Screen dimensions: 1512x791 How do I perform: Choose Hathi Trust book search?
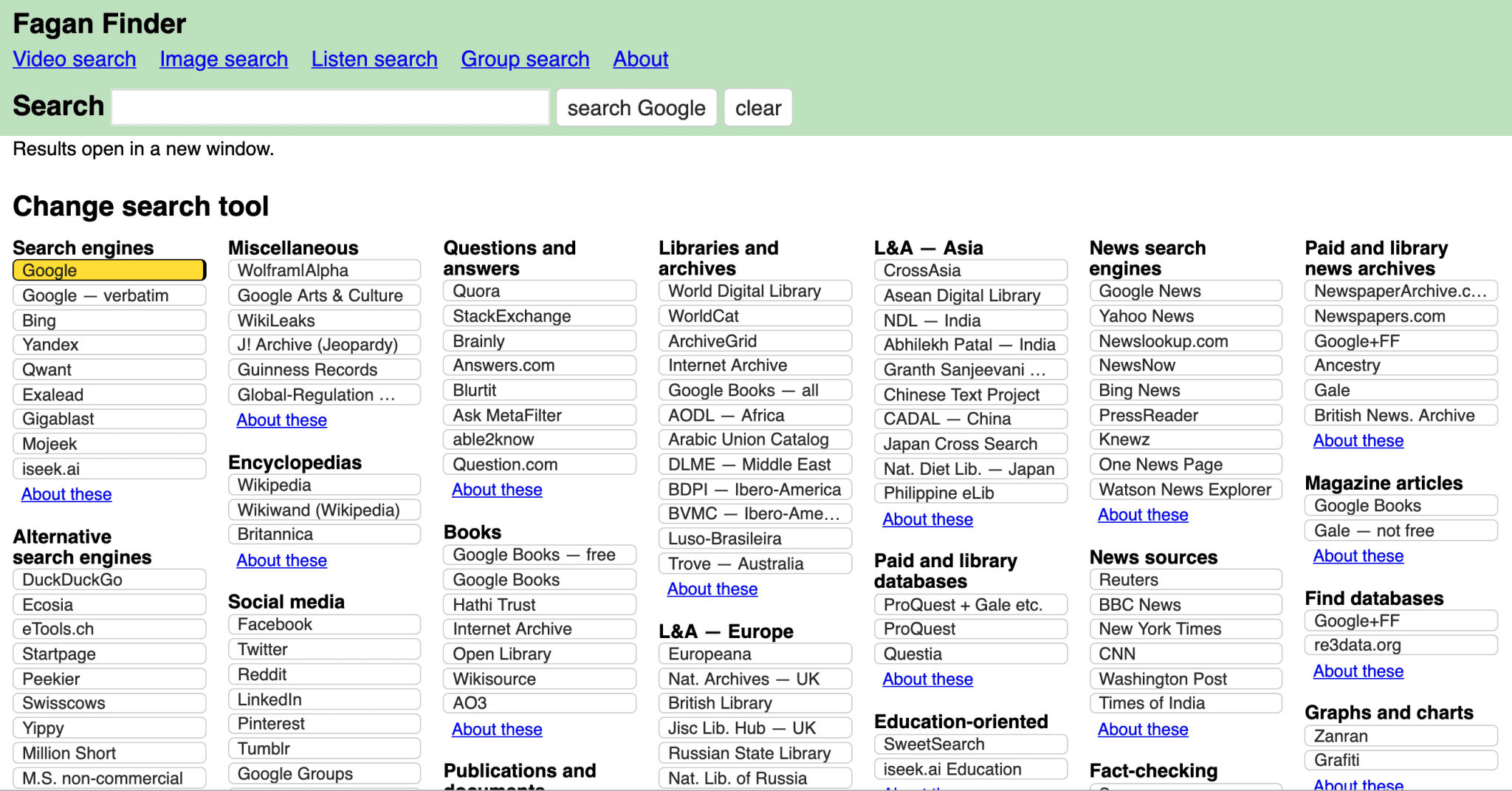pyautogui.click(x=540, y=605)
